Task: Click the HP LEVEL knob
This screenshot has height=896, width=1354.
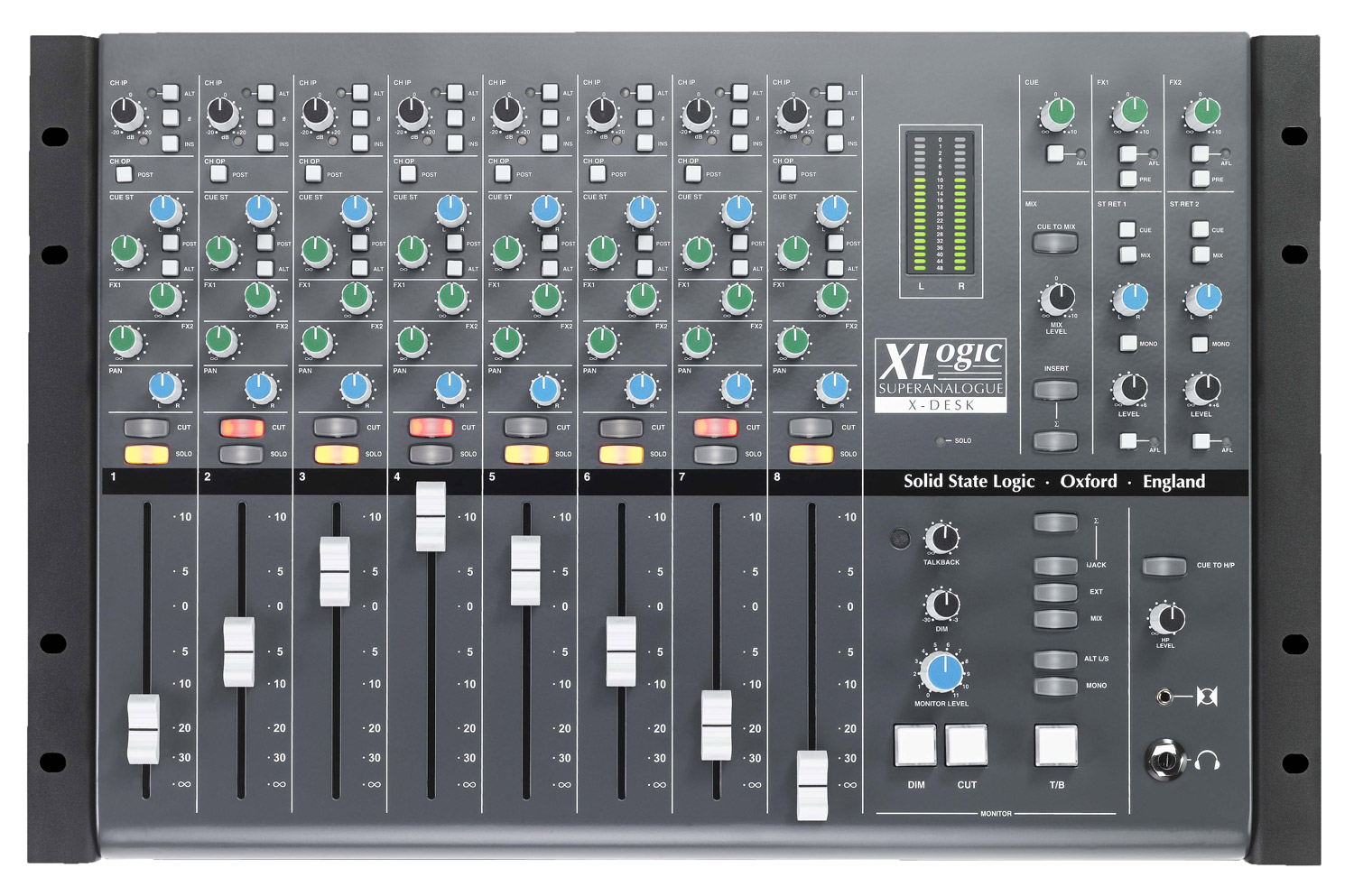Action: click(x=1167, y=619)
